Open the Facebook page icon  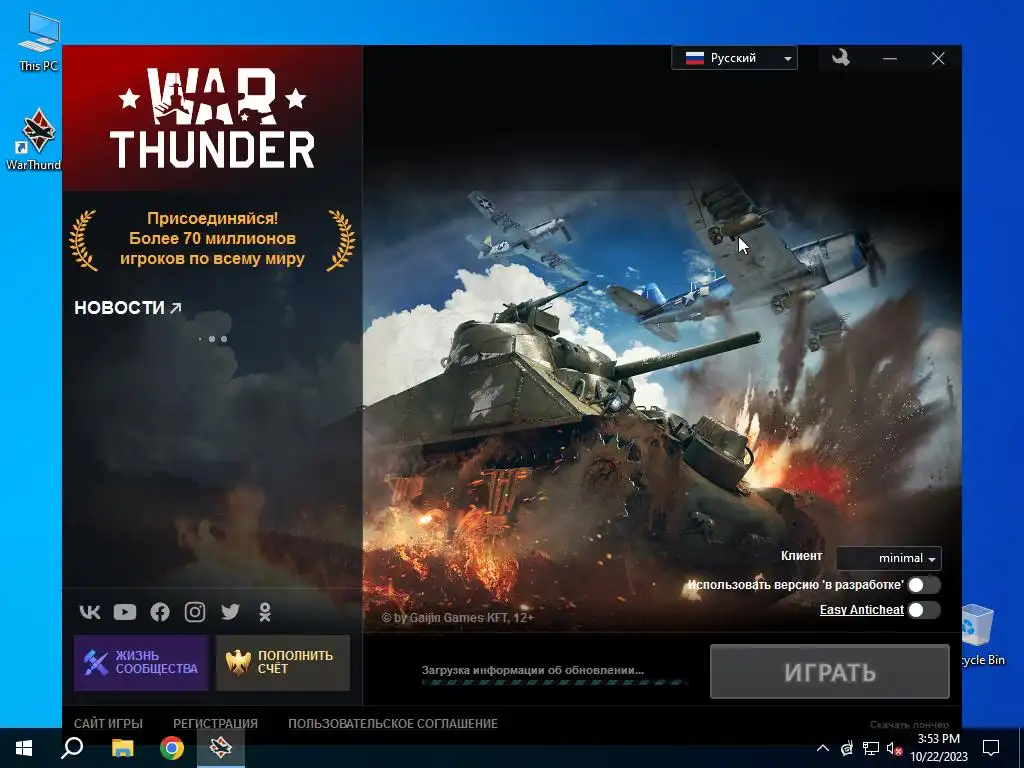[x=160, y=612]
